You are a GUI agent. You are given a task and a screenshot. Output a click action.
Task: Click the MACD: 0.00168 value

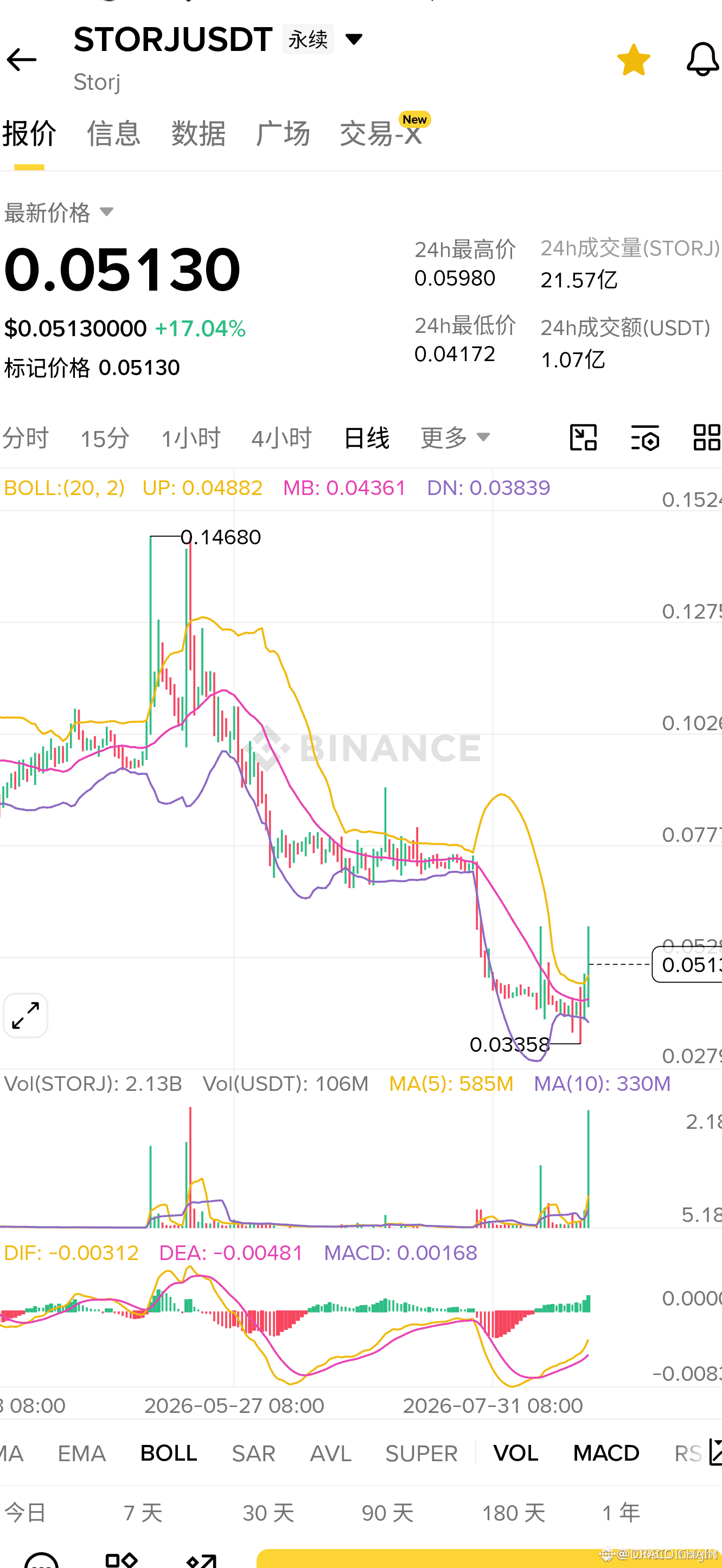400,1252
